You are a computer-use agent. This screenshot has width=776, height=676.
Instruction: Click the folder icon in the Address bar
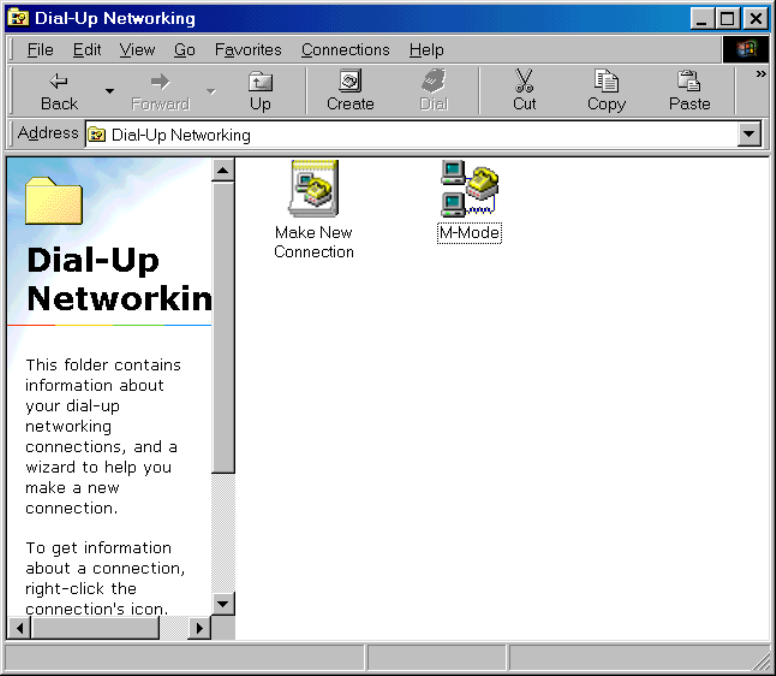point(97,135)
